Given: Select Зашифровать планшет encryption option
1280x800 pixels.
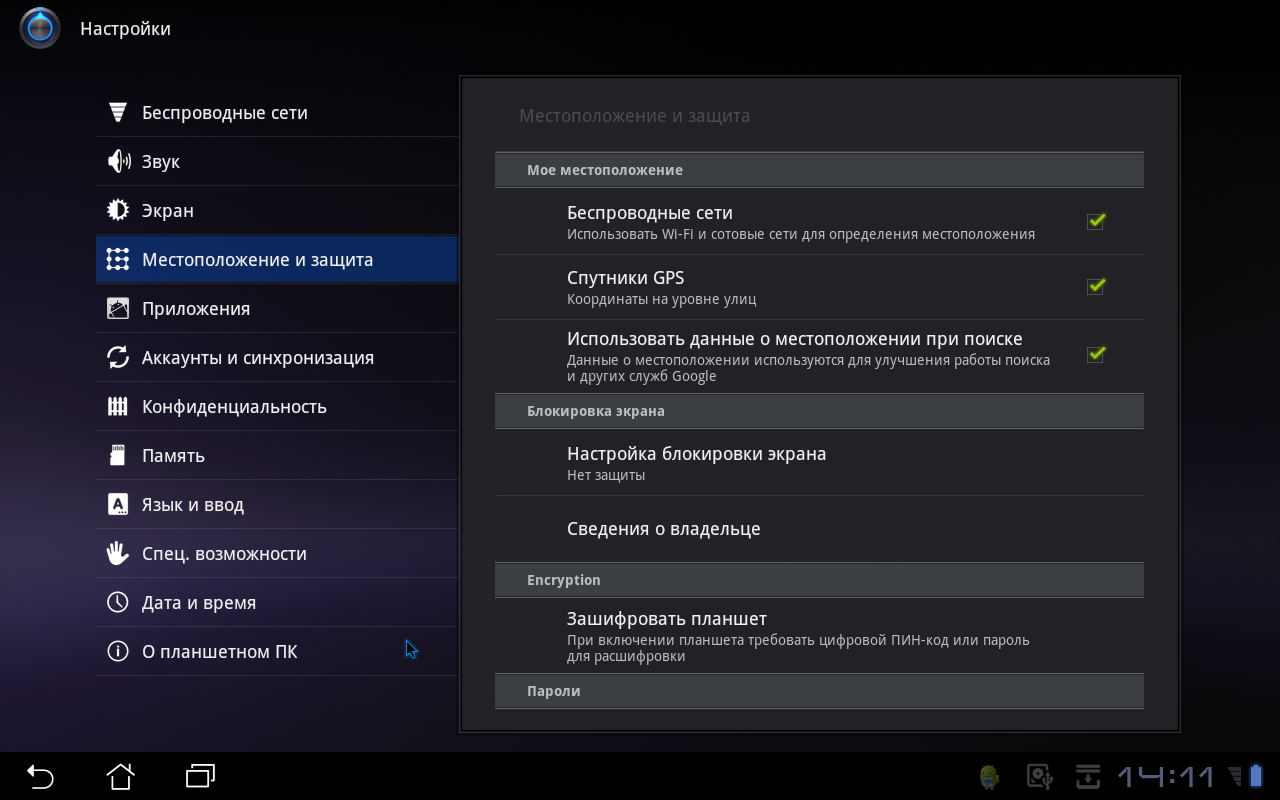Looking at the screenshot, I should click(x=667, y=630).
